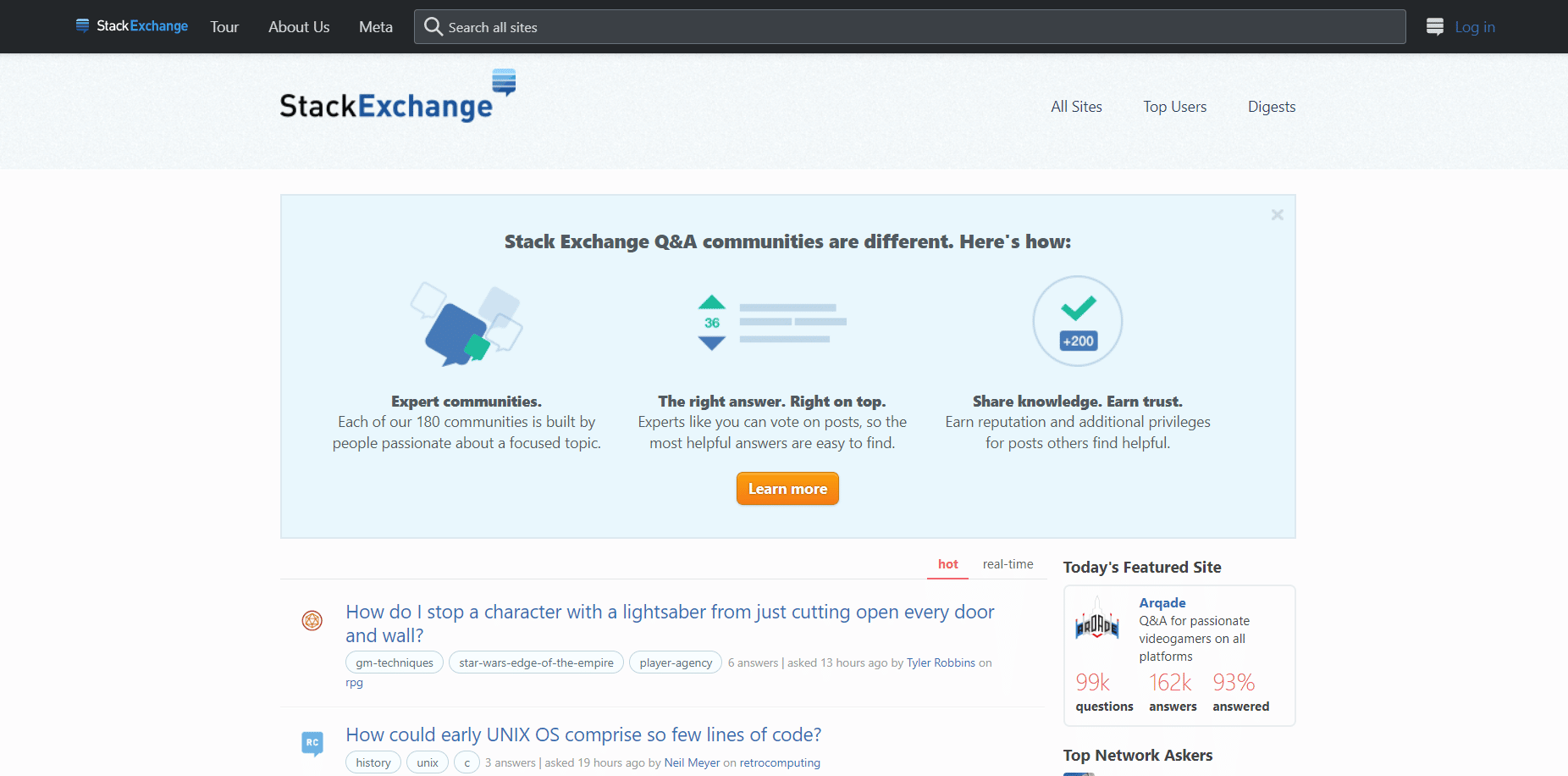Click the downvote arrow illustration below 36
The width and height of the screenshot is (1568, 776).
click(x=712, y=343)
